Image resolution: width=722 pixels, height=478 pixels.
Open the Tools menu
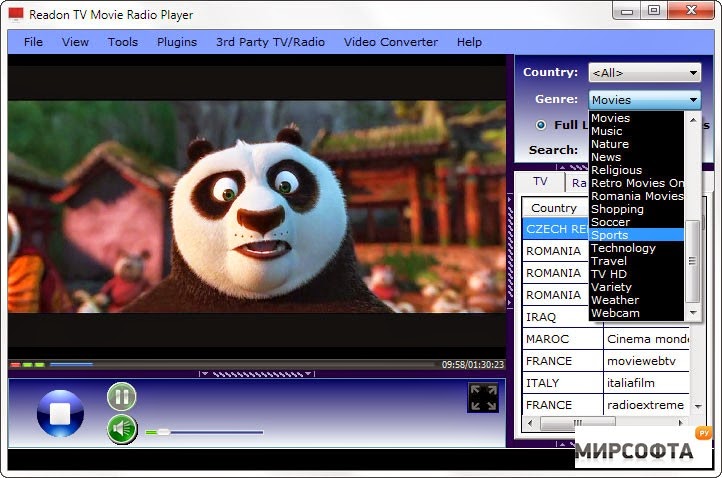click(x=122, y=42)
